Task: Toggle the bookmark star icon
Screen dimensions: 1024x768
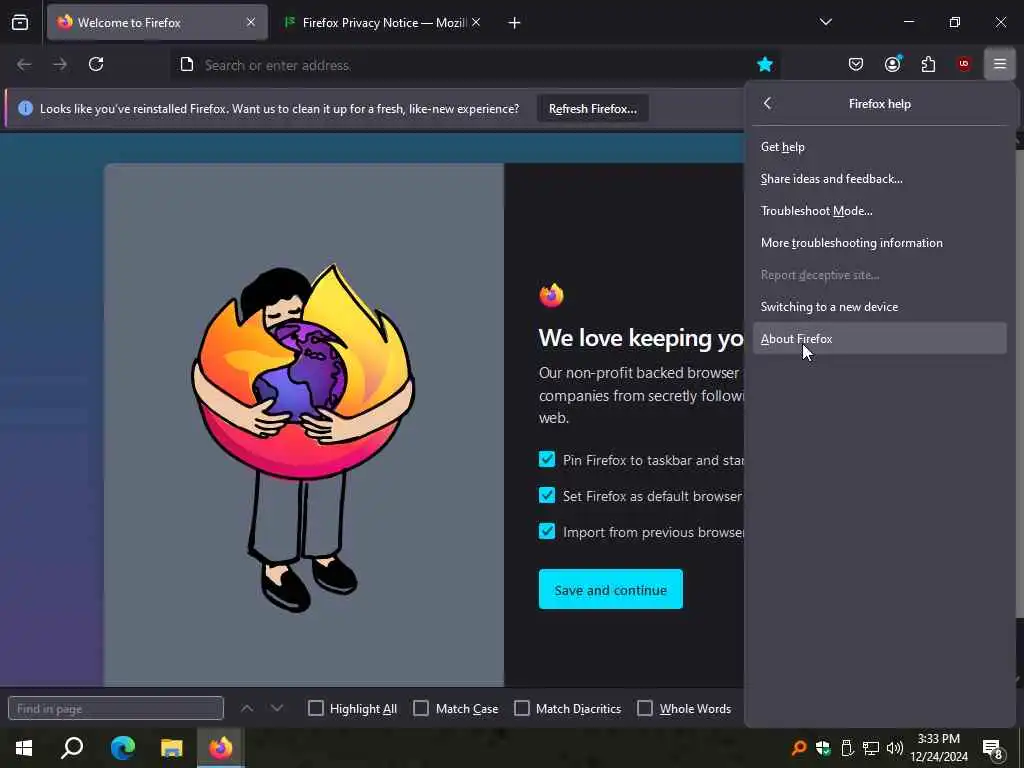Action: coord(765,64)
